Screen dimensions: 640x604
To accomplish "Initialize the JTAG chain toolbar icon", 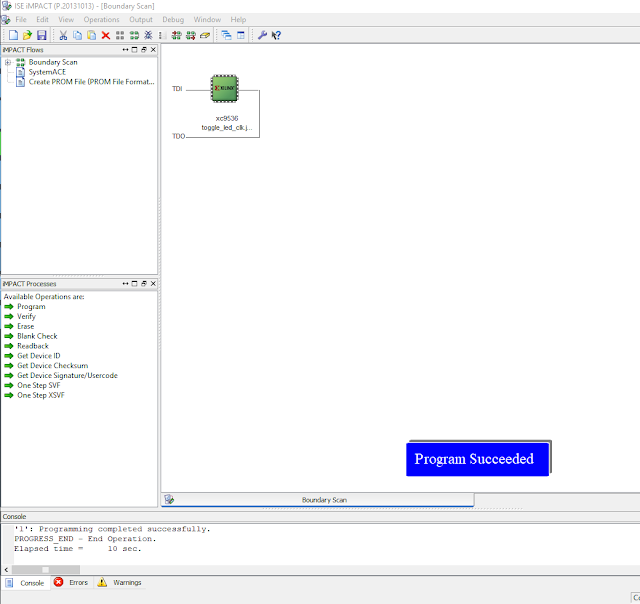I will 134,35.
